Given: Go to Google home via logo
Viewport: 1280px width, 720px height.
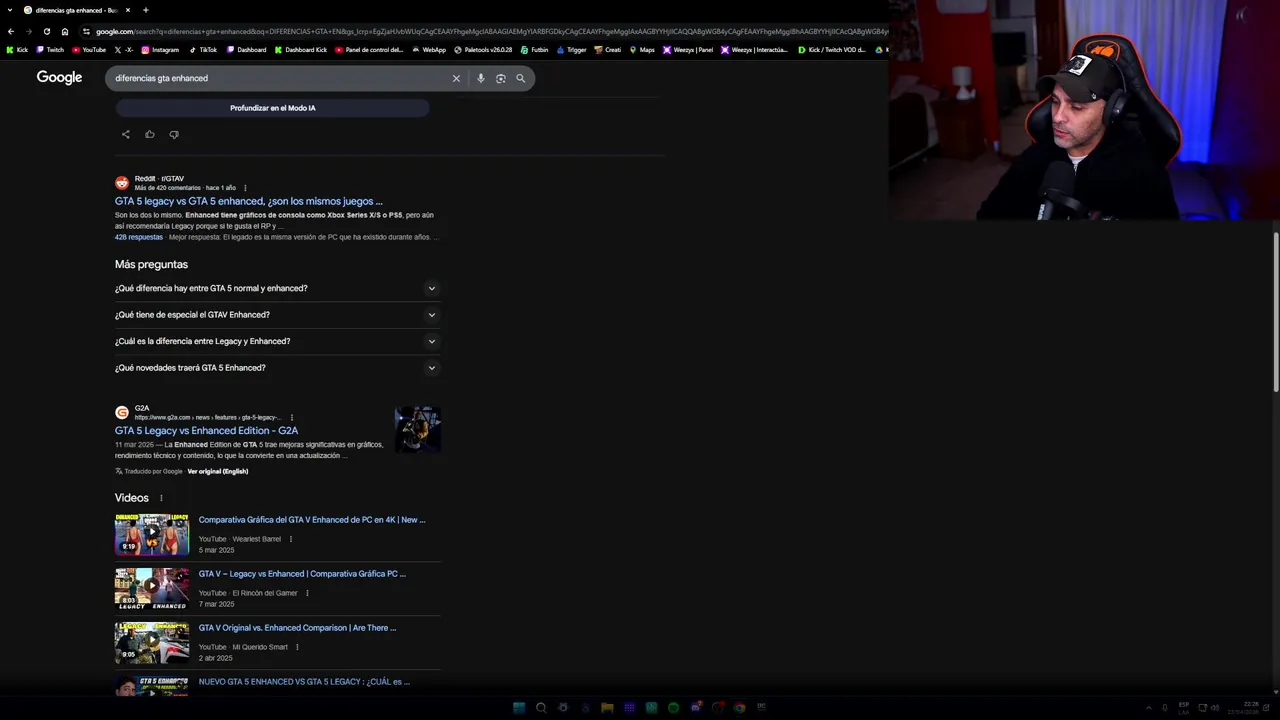Looking at the screenshot, I should (59, 77).
